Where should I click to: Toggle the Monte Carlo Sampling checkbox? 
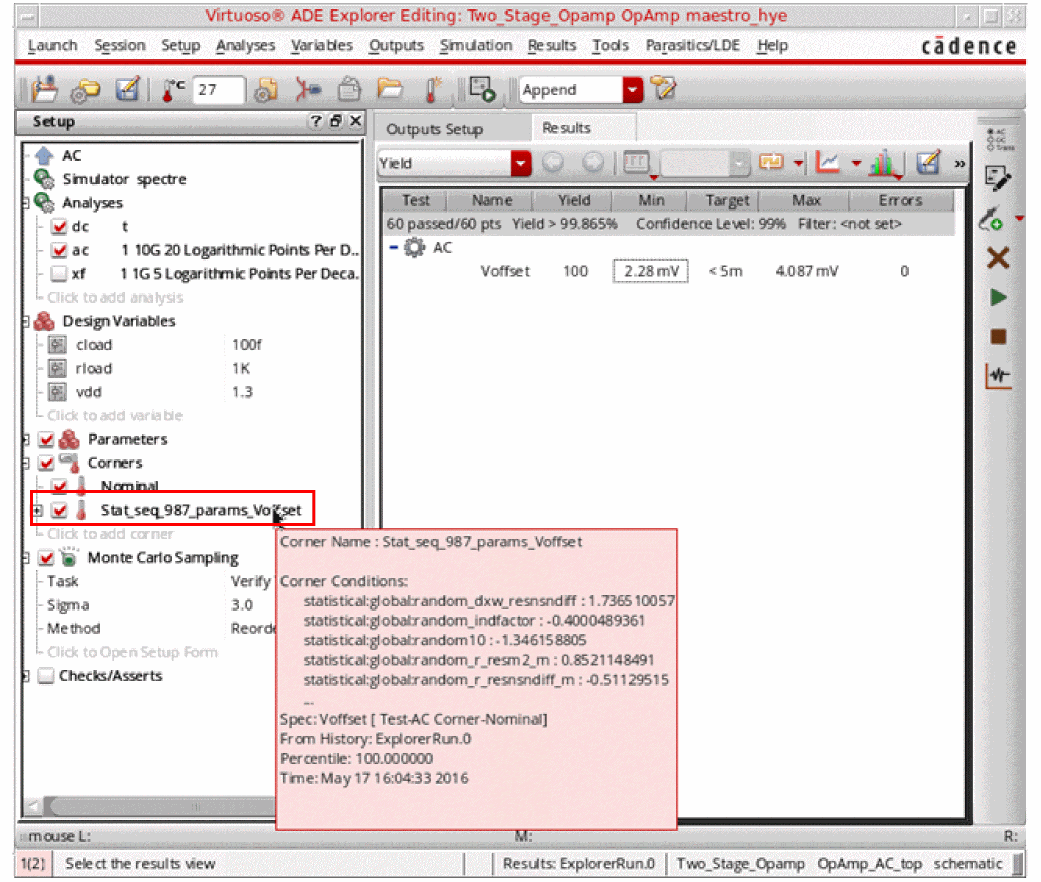pyautogui.click(x=46, y=558)
